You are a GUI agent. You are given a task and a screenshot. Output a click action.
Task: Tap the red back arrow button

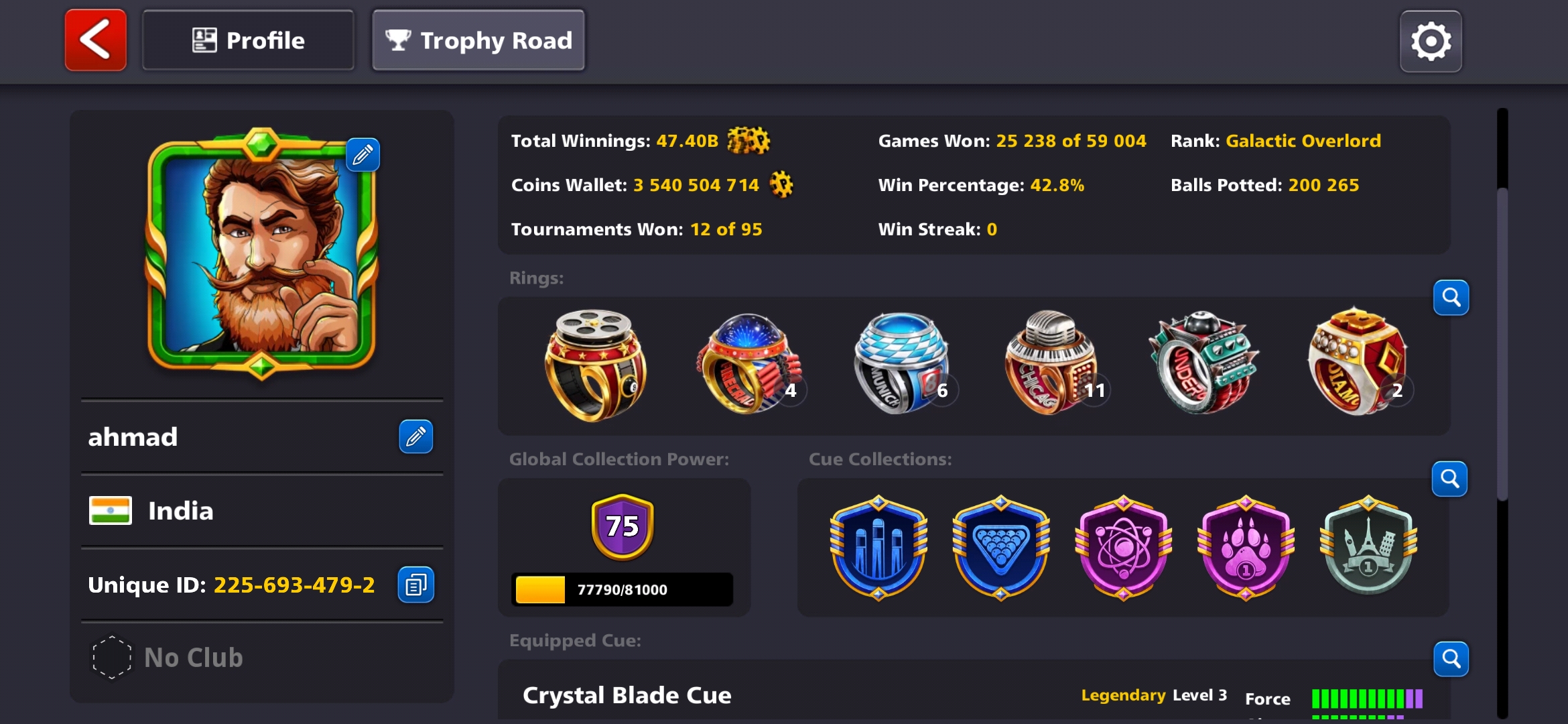tap(95, 40)
